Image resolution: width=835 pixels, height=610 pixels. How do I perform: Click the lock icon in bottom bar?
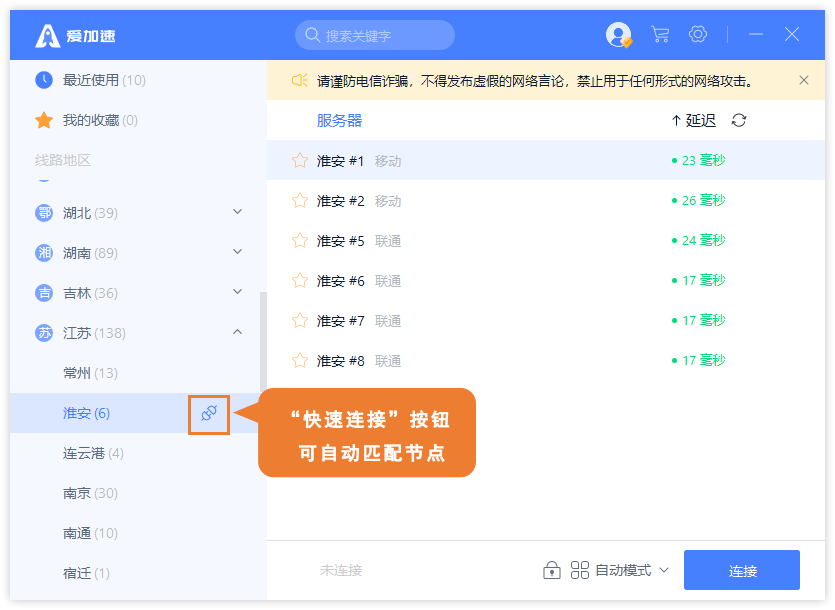(x=551, y=570)
